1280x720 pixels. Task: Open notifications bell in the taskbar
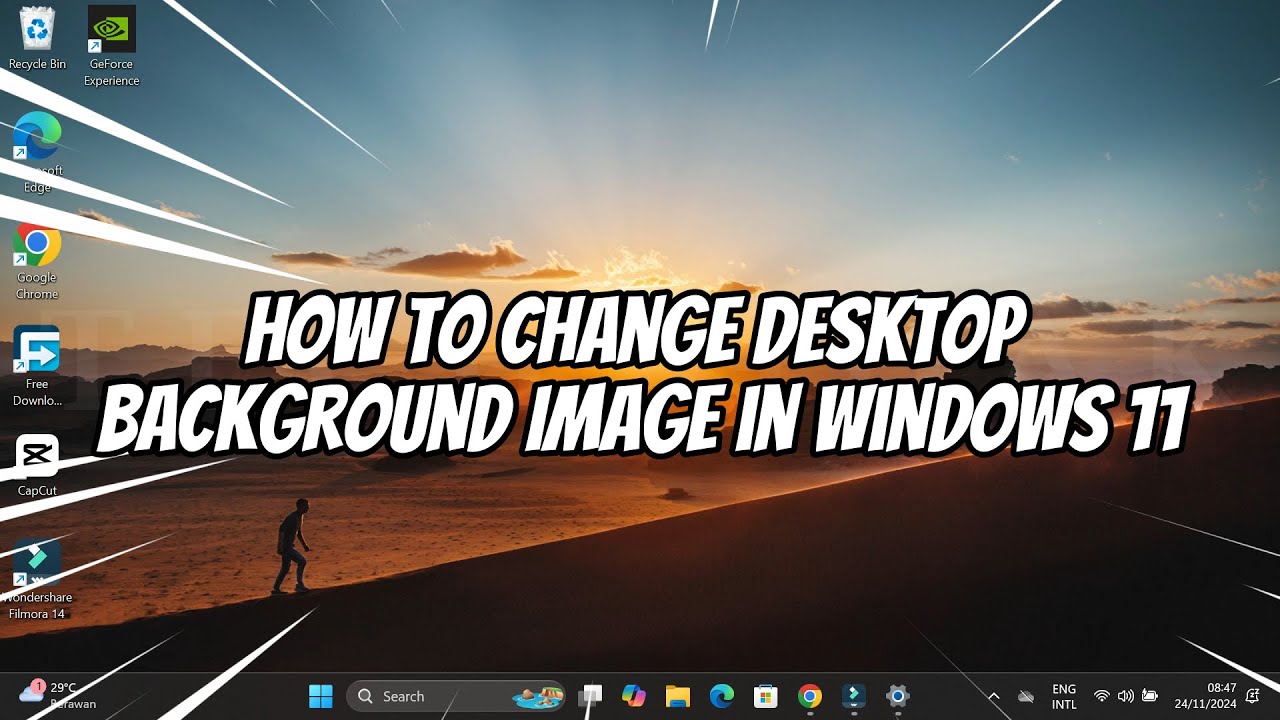pyautogui.click(x=1252, y=696)
